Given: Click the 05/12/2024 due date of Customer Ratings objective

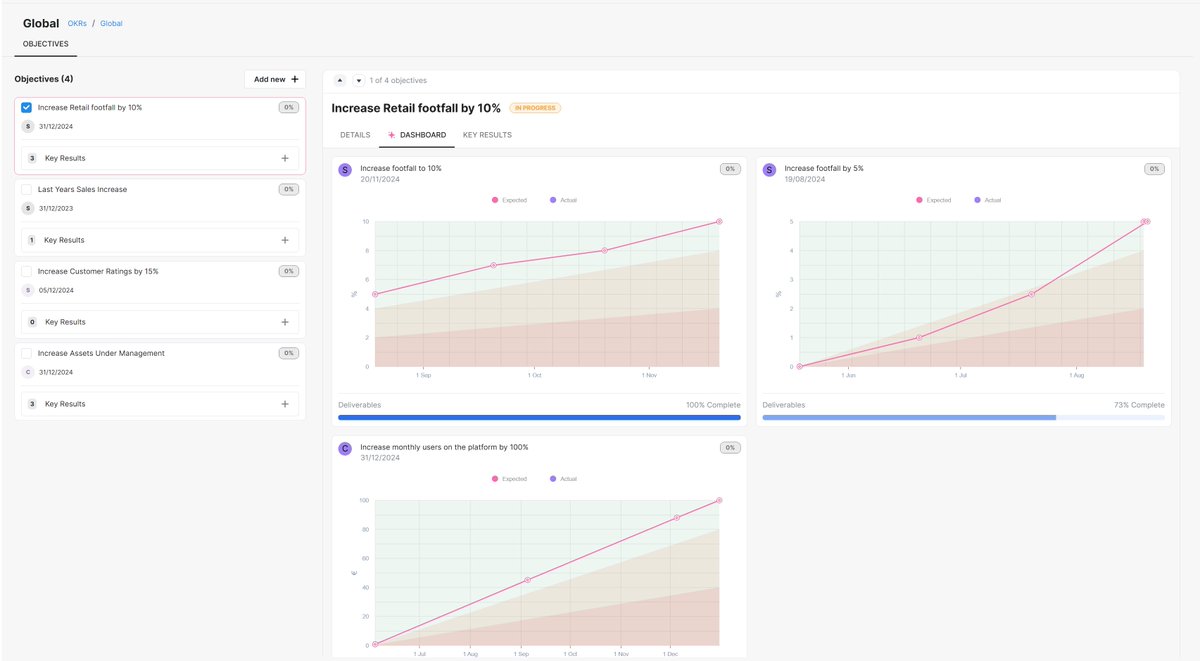Looking at the screenshot, I should point(56,290).
